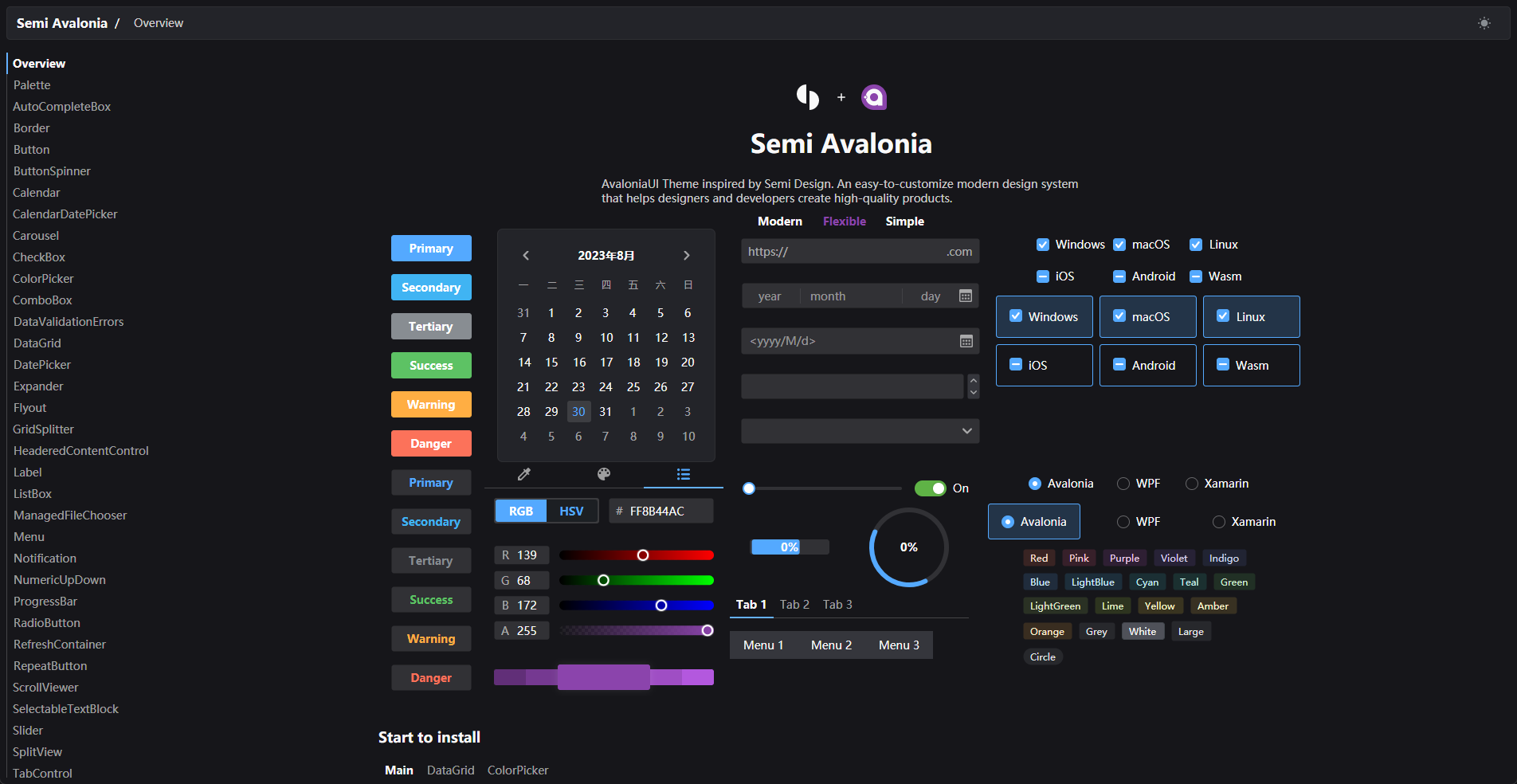Click the solid Success button
Screen dimensions: 1517x784
point(431,366)
